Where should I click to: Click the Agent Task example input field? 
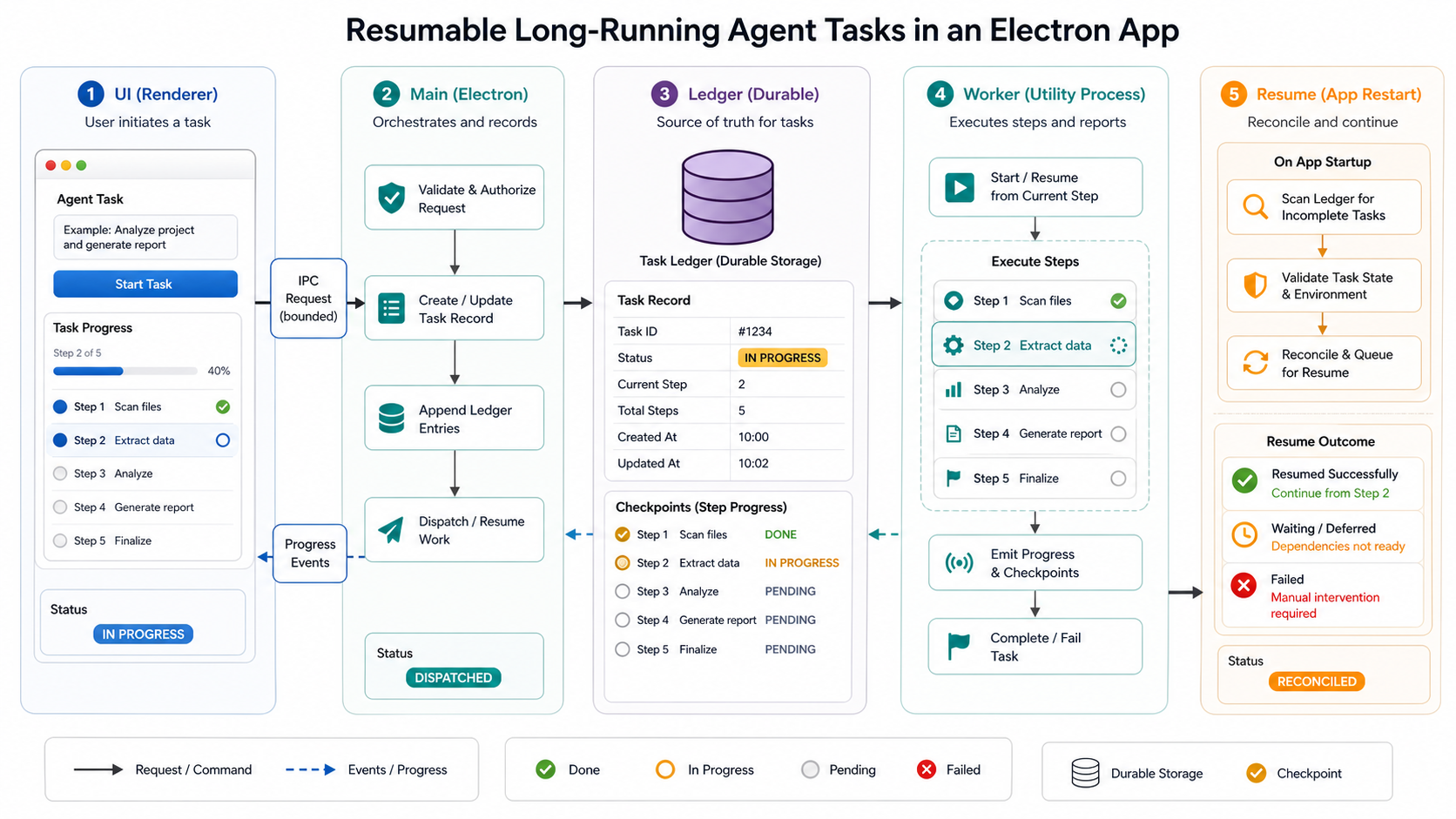pyautogui.click(x=145, y=238)
